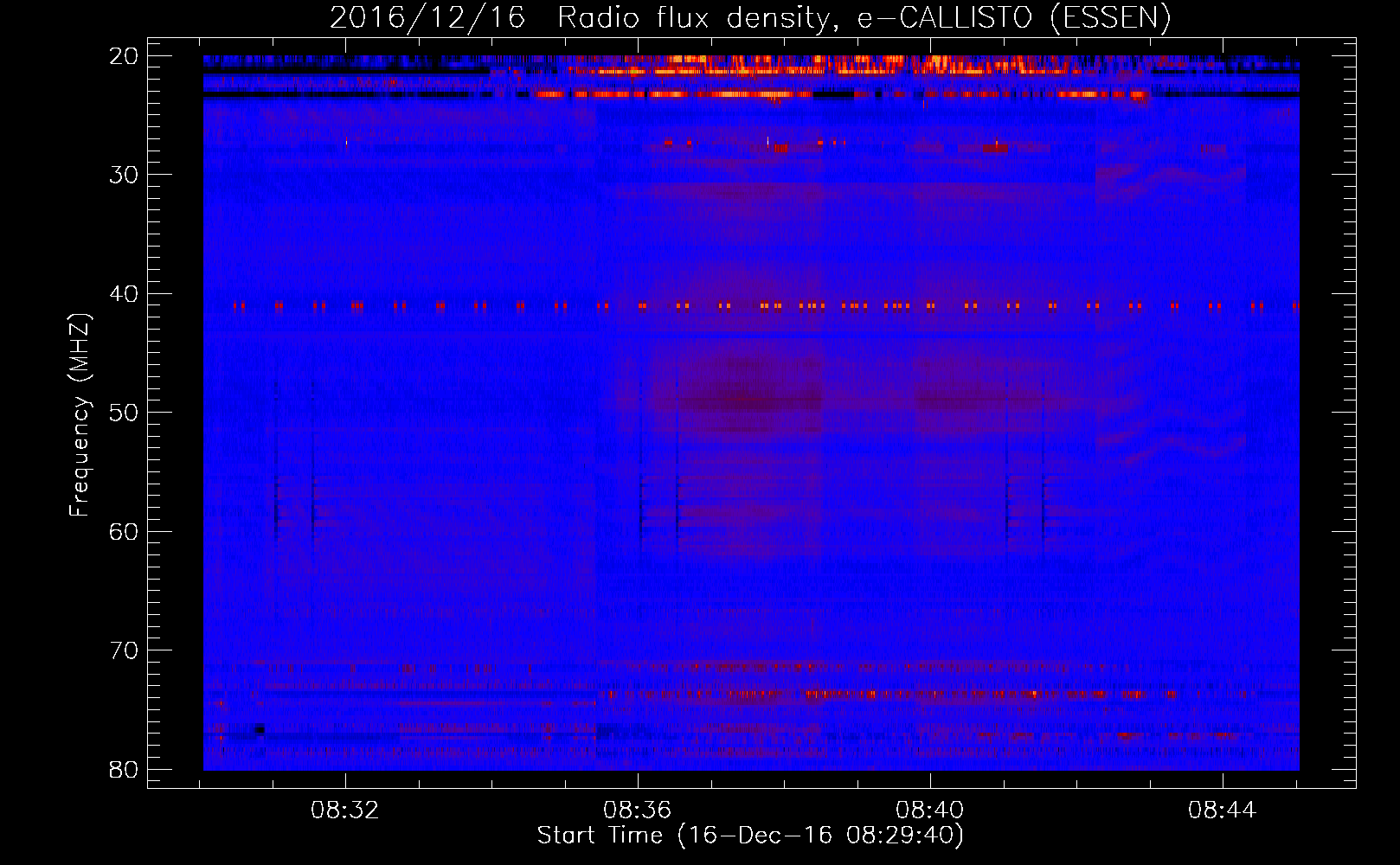Click the y-axis tick label '40'

(125, 294)
